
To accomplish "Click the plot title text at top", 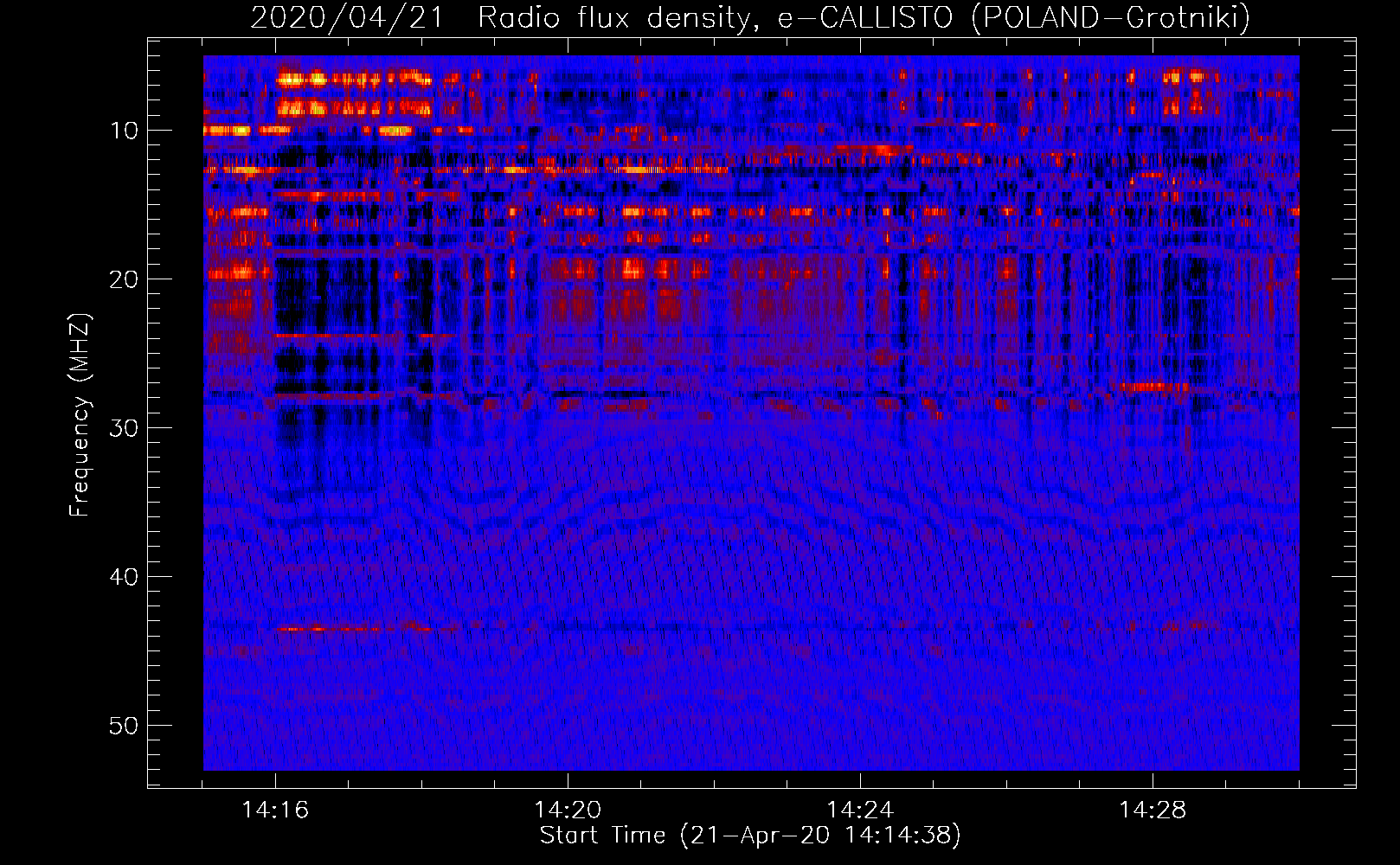I will (x=749, y=17).
